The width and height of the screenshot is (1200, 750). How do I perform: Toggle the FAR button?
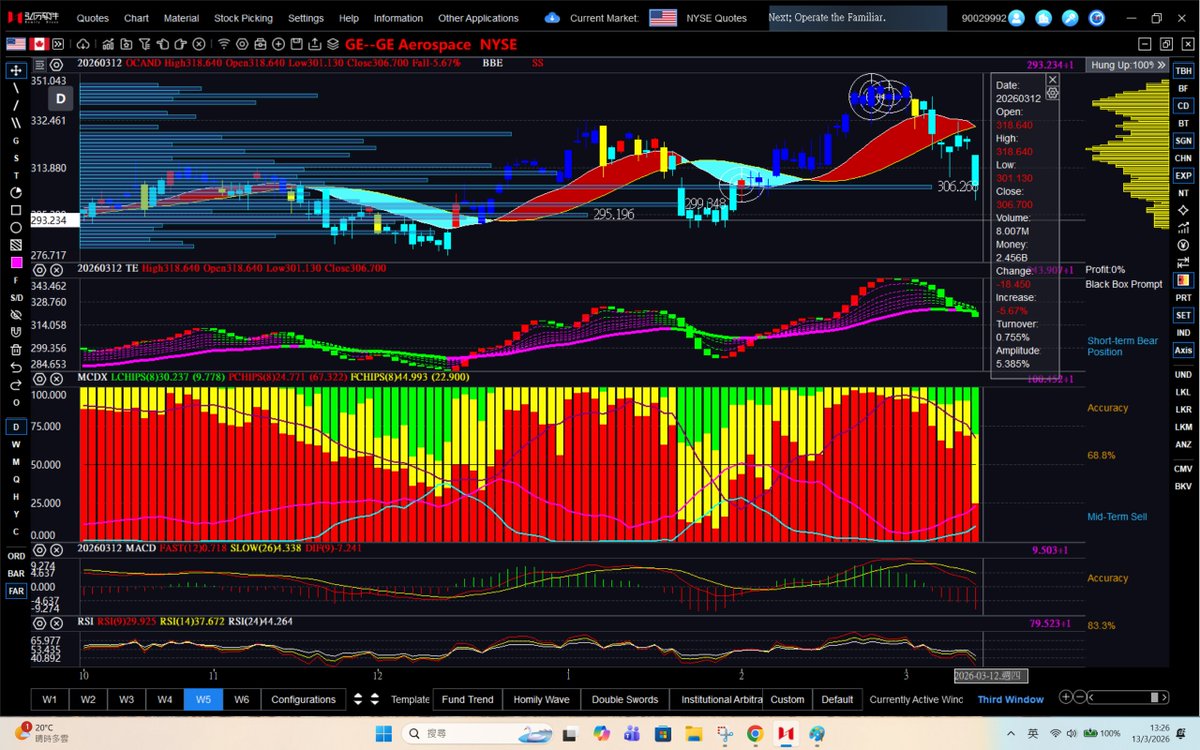16,591
